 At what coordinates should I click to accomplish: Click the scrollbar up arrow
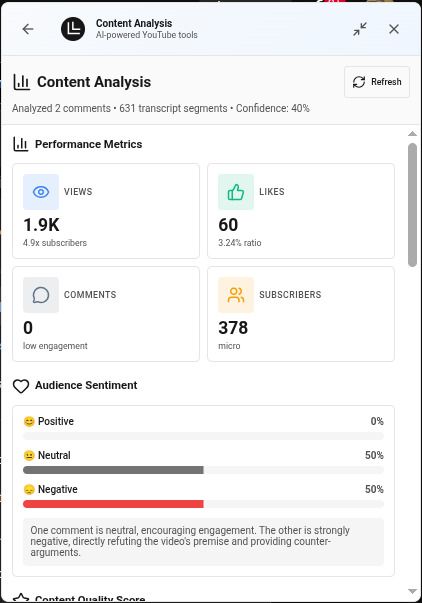(x=412, y=133)
